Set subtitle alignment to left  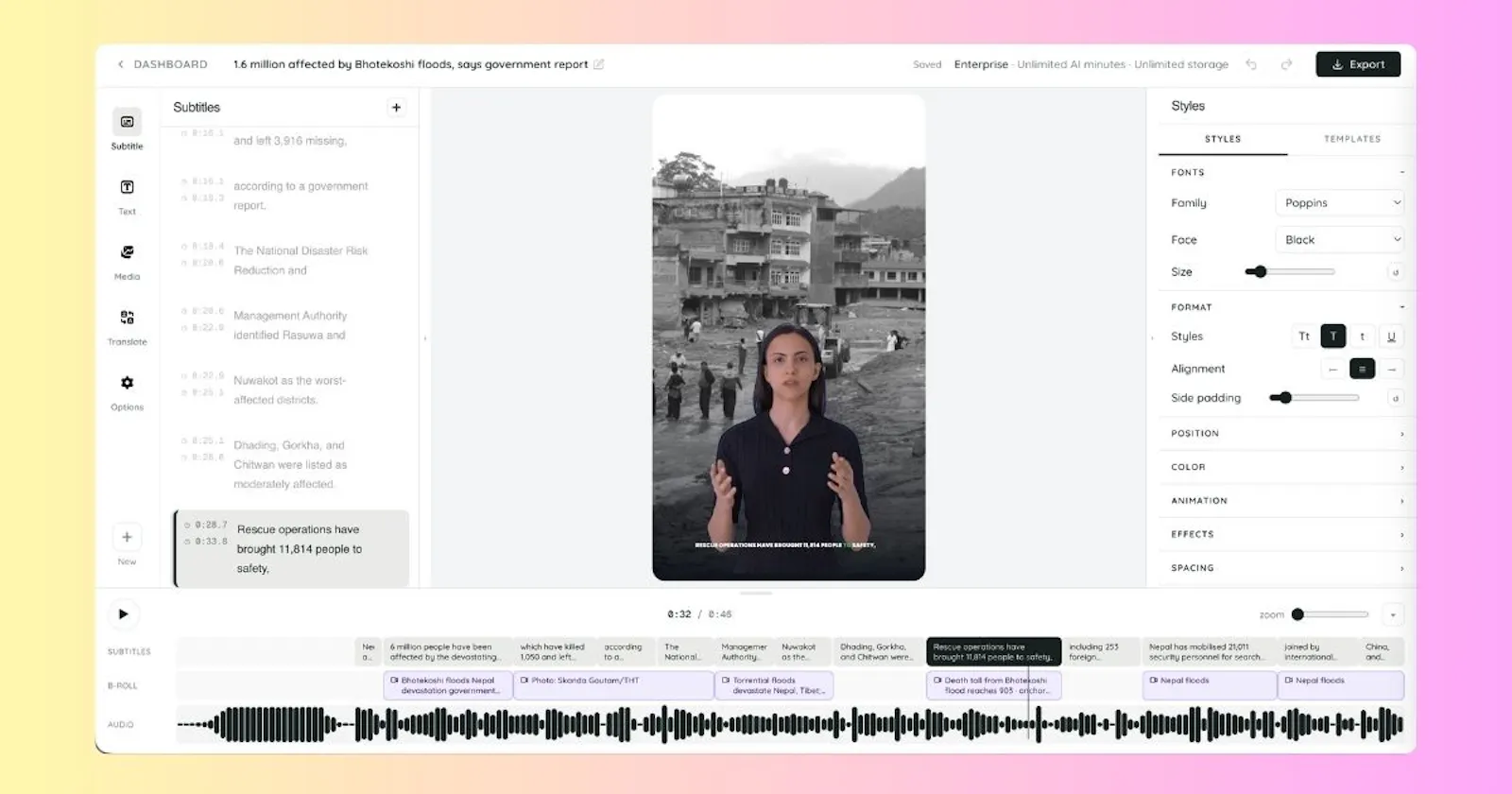tap(1333, 369)
